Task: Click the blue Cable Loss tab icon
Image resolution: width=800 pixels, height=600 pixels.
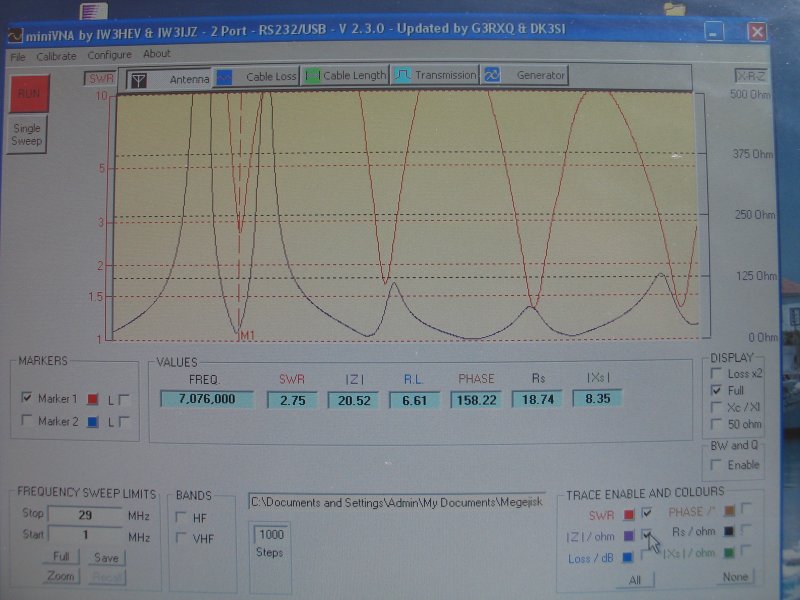Action: [224, 78]
